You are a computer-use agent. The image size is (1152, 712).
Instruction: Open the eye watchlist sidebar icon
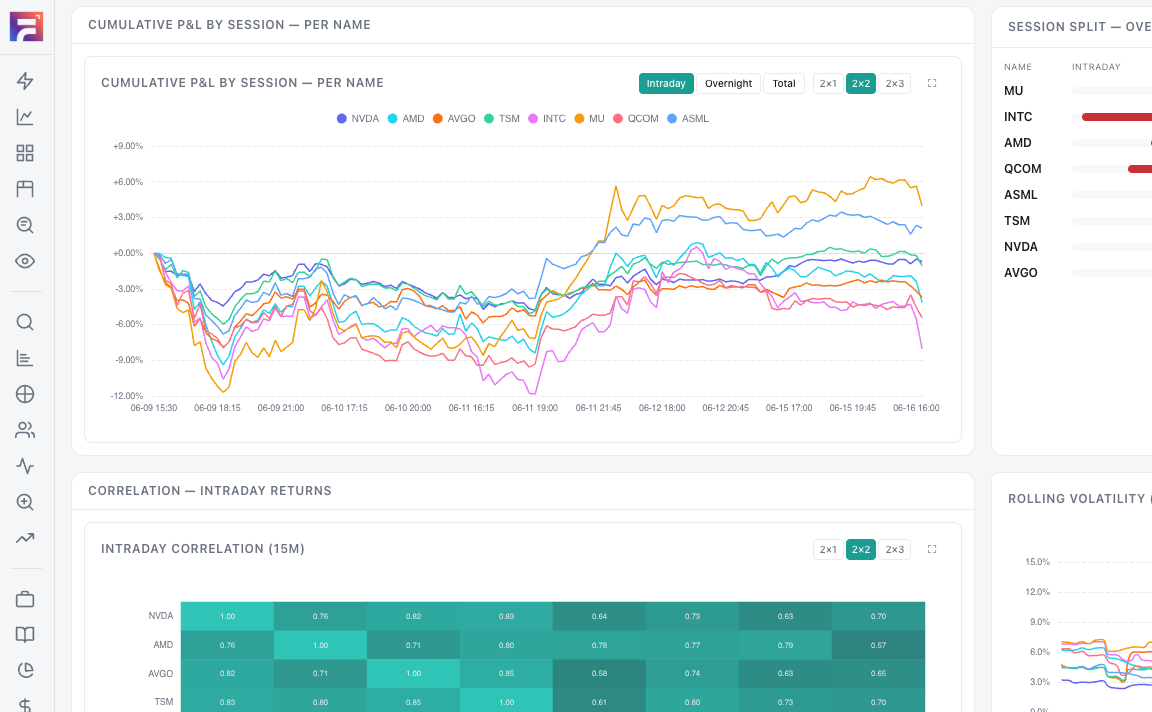pos(25,261)
